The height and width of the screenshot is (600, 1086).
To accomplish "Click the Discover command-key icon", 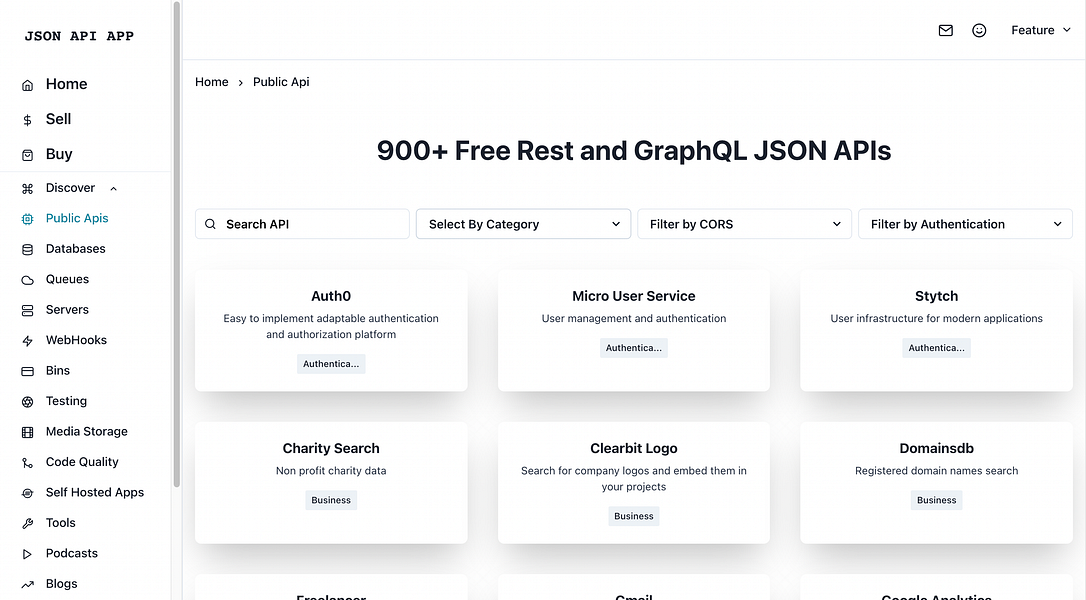I will [x=28, y=188].
